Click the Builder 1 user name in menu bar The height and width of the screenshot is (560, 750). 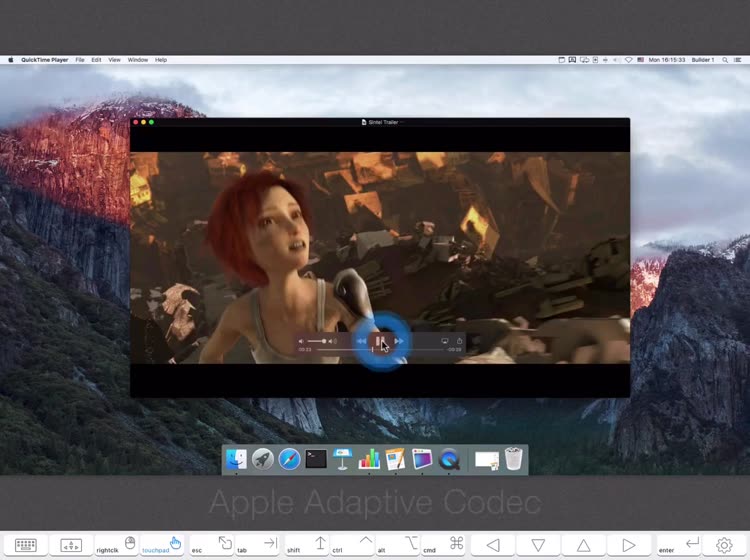click(x=703, y=60)
